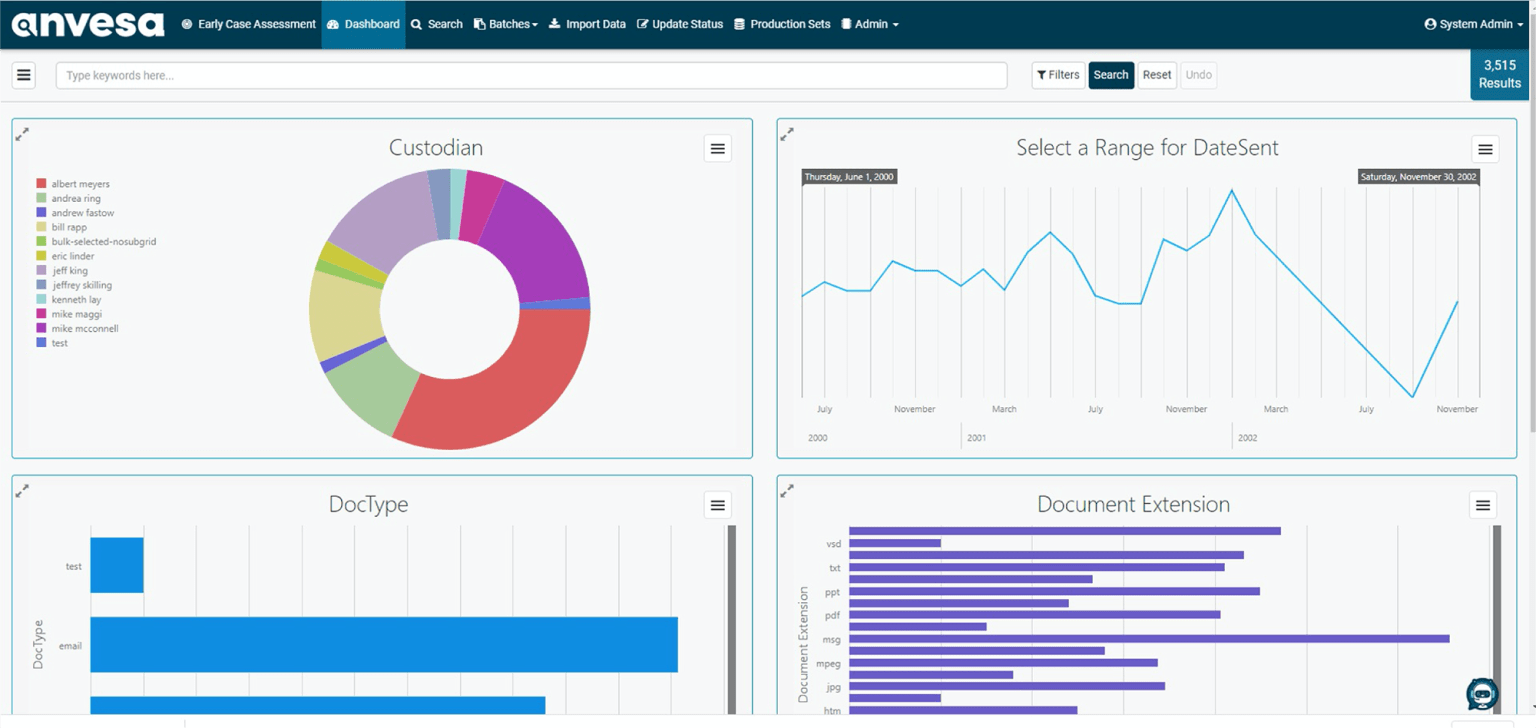Open the Custodian chart hamburger menu

(x=717, y=149)
